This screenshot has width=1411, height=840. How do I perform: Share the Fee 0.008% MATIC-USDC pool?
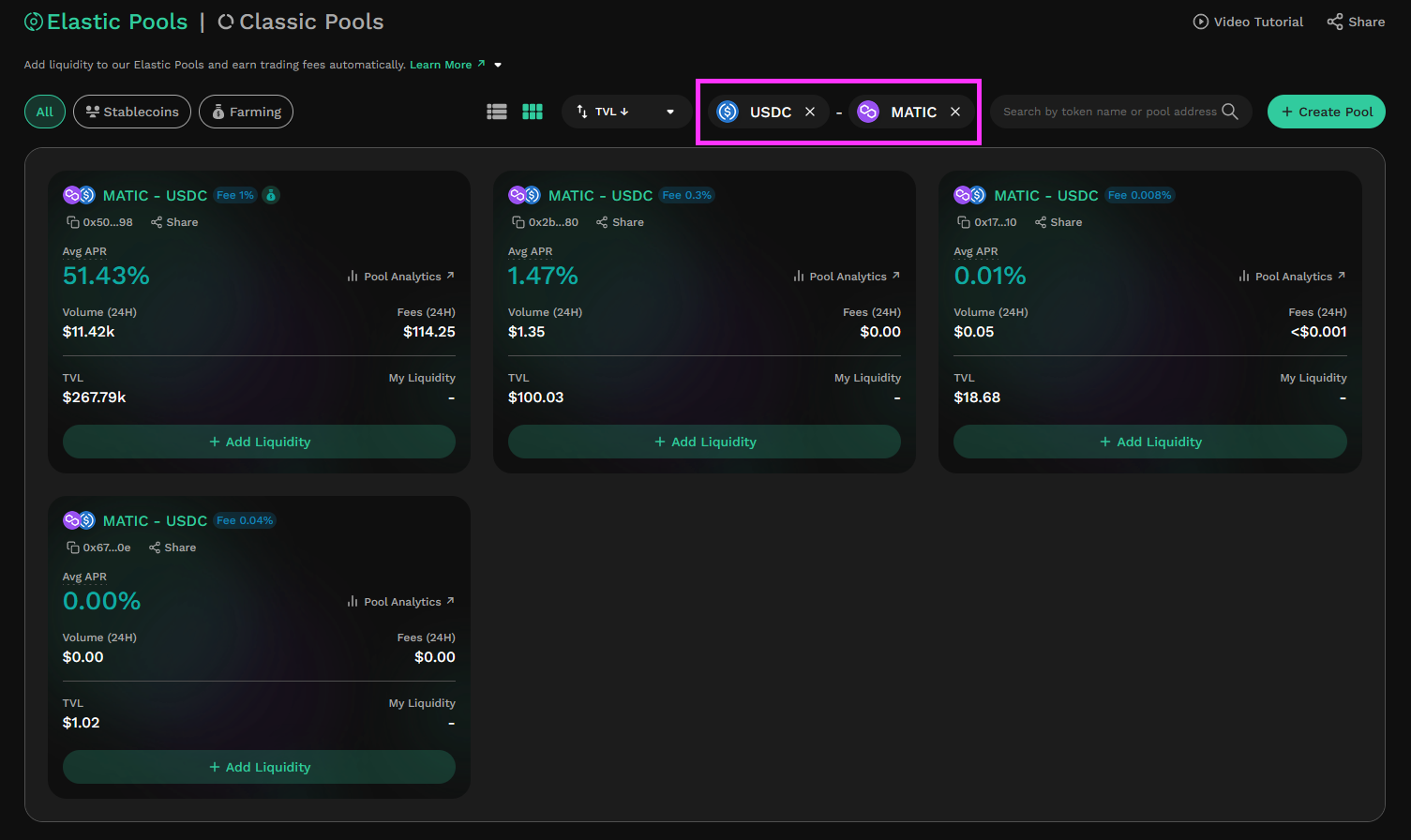1058,222
